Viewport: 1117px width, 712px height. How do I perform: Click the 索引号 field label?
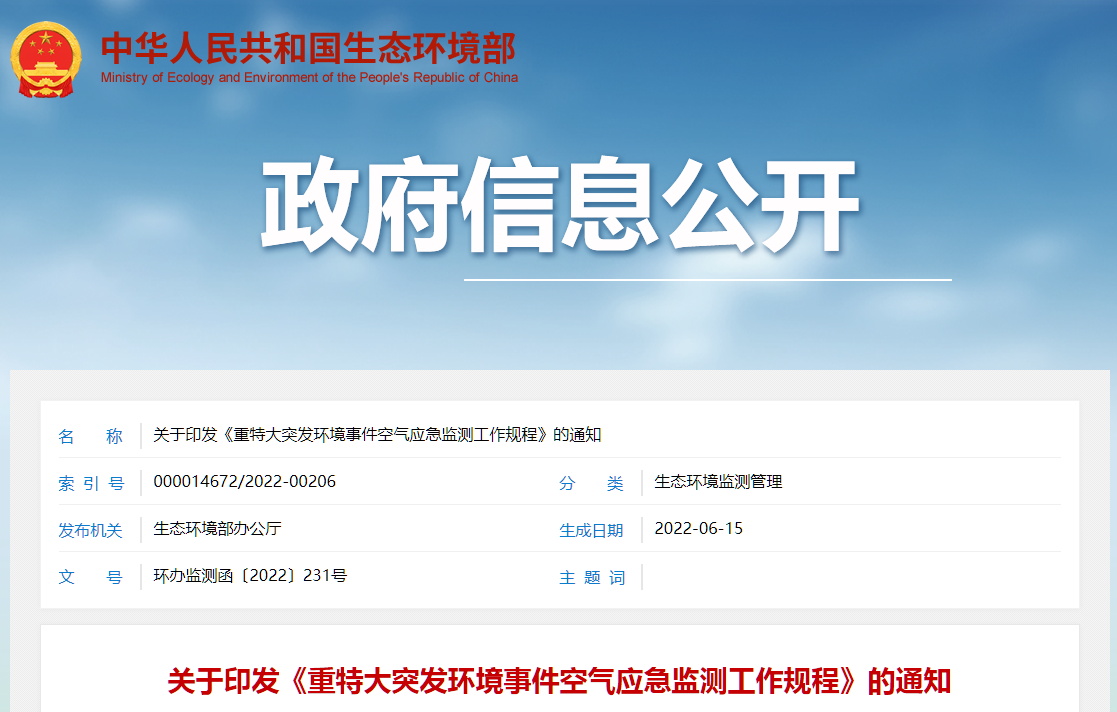click(x=91, y=482)
